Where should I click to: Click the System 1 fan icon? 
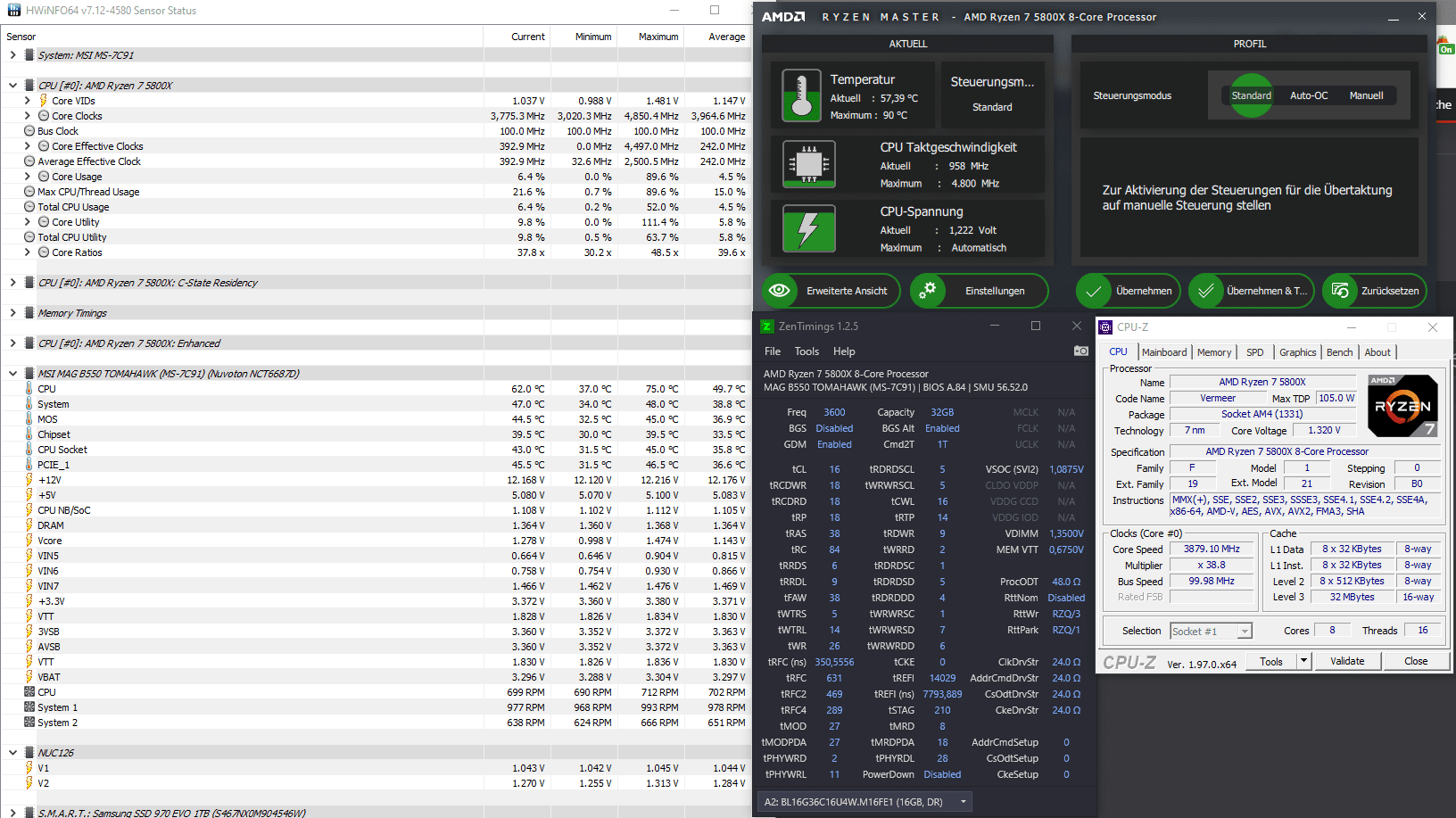[29, 707]
